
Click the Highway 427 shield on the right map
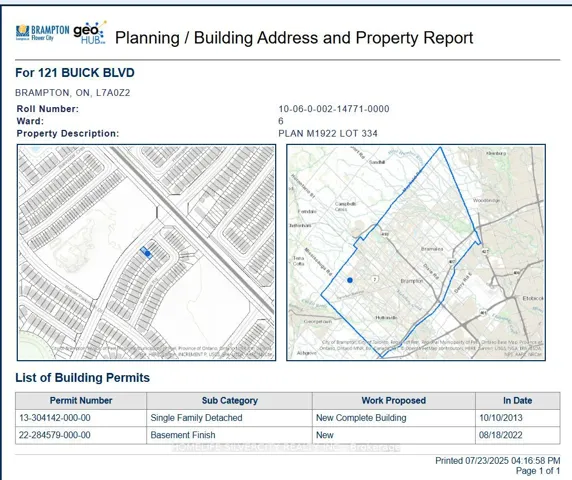click(485, 251)
